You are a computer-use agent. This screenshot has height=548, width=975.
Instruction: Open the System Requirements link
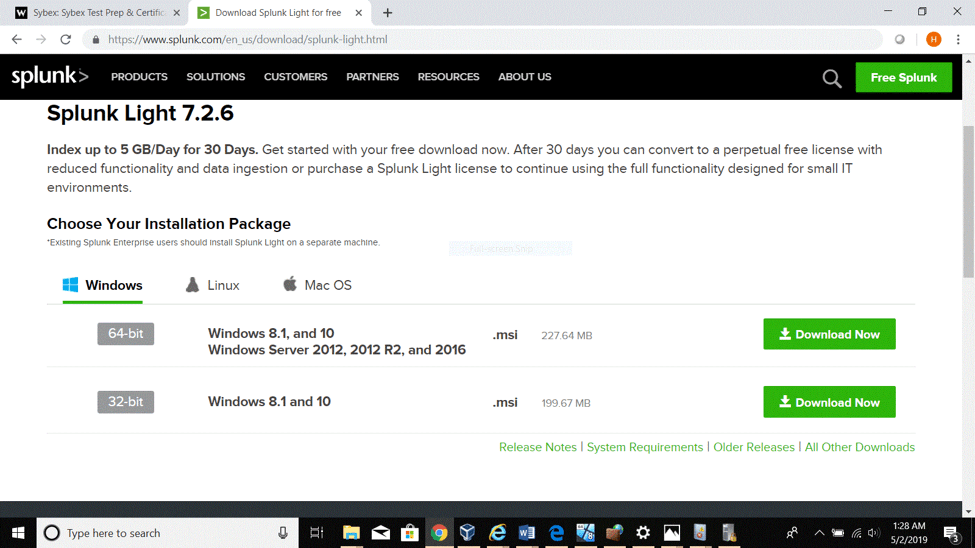tap(645, 447)
